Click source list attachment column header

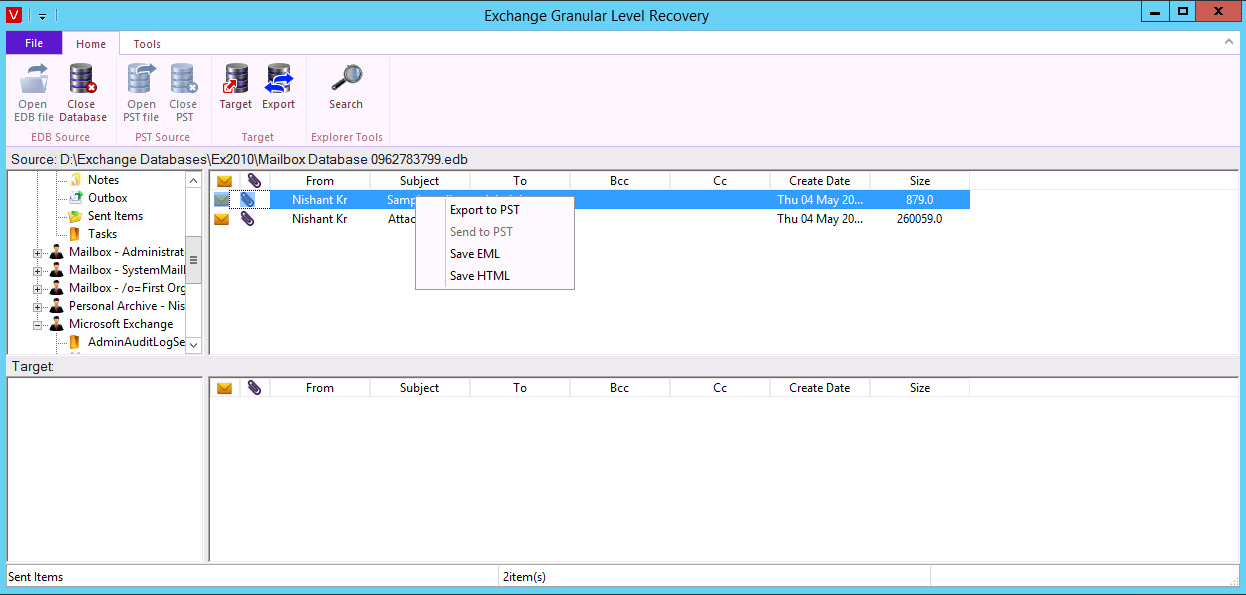[255, 181]
